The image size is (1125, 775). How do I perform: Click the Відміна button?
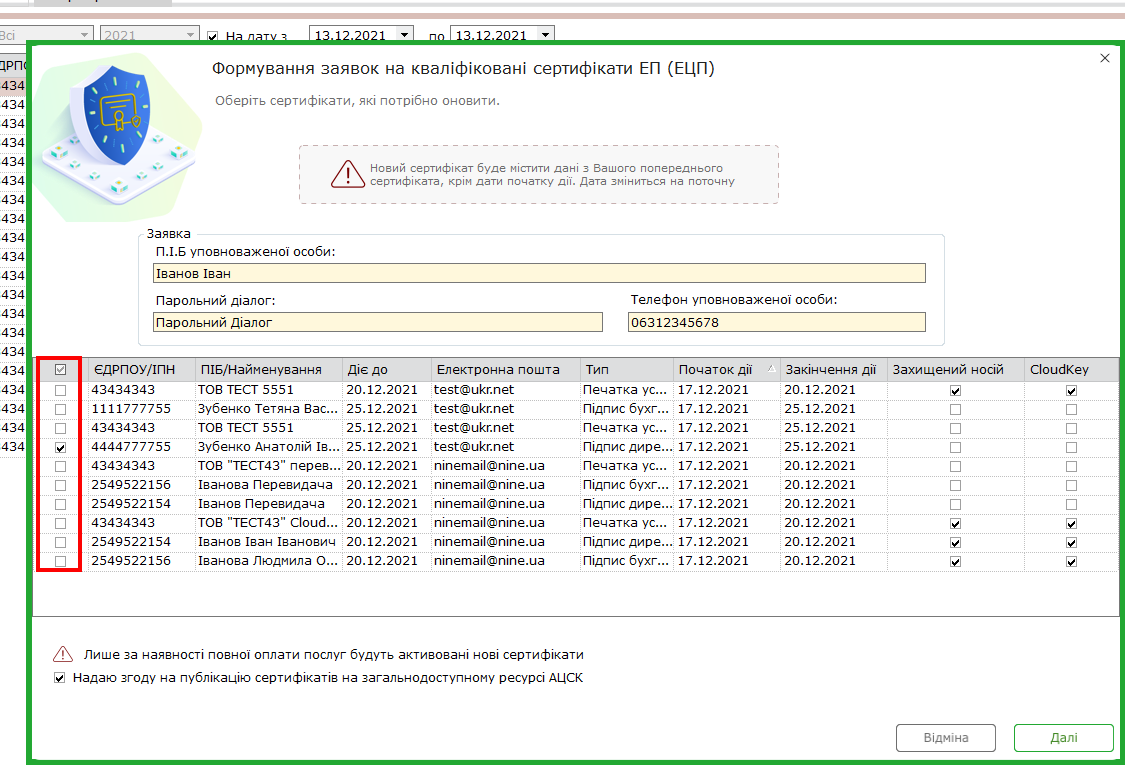point(946,738)
